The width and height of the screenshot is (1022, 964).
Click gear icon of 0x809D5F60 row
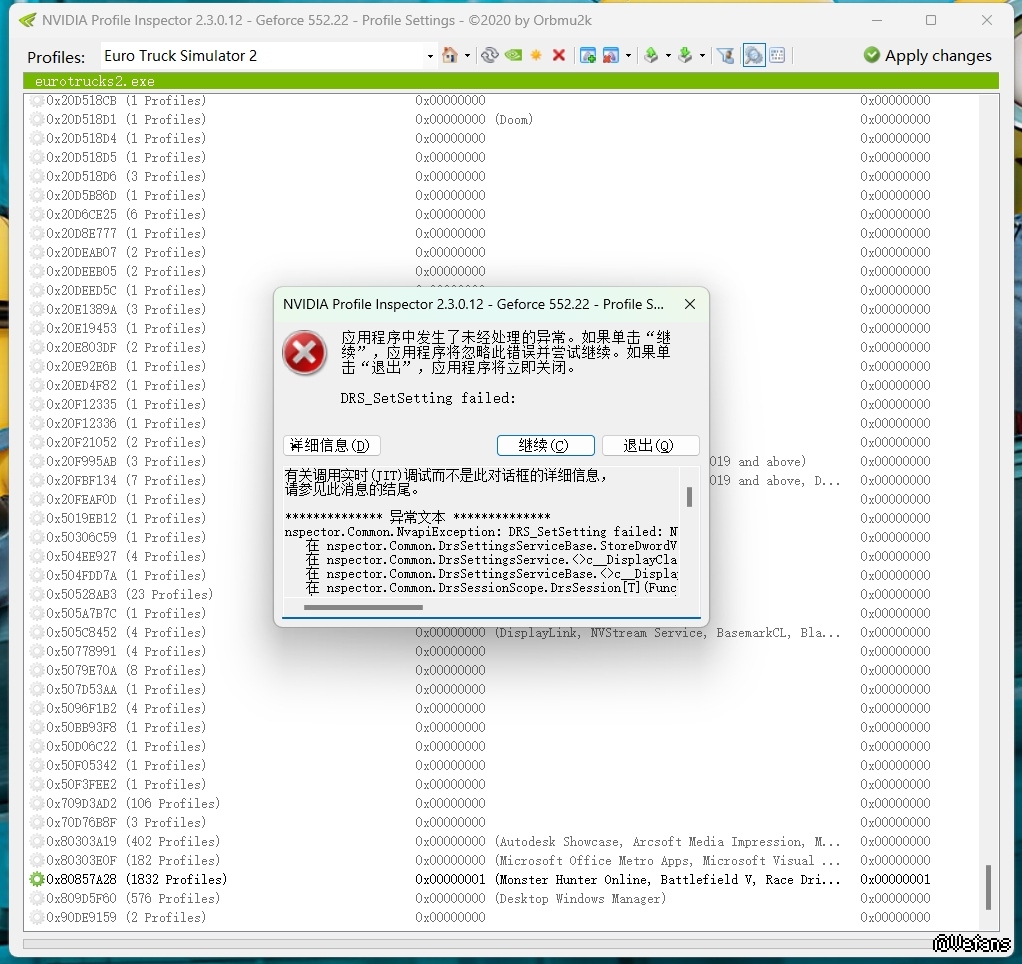(36, 898)
